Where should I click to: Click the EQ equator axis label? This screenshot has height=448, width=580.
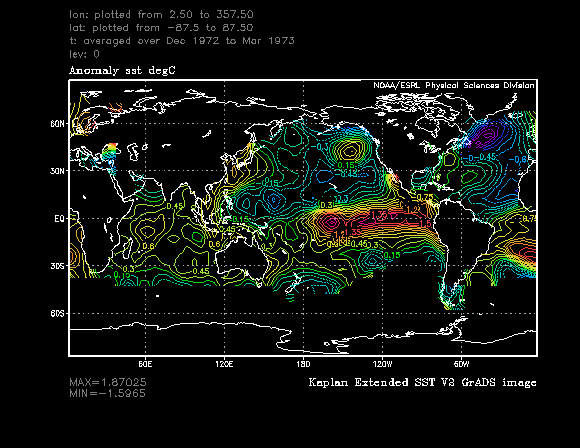(x=59, y=219)
